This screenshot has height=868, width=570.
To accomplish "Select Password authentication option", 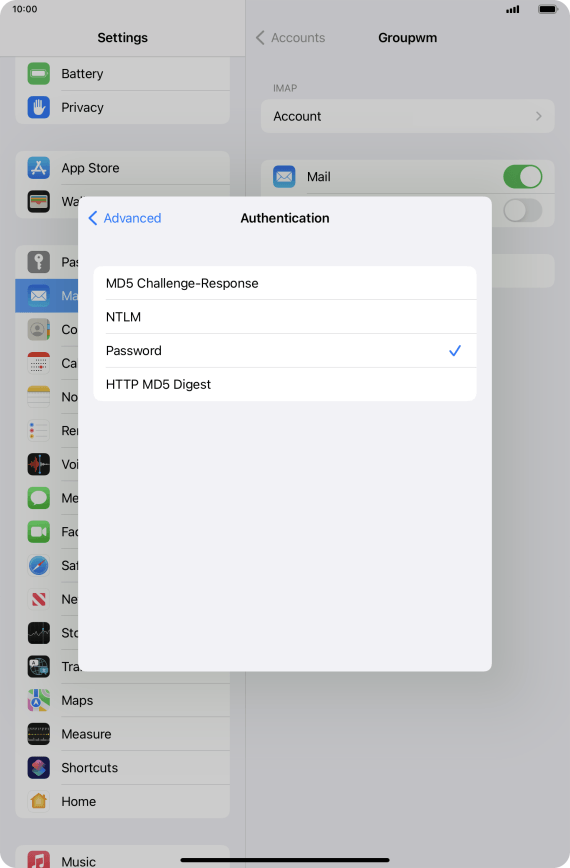I will (285, 350).
